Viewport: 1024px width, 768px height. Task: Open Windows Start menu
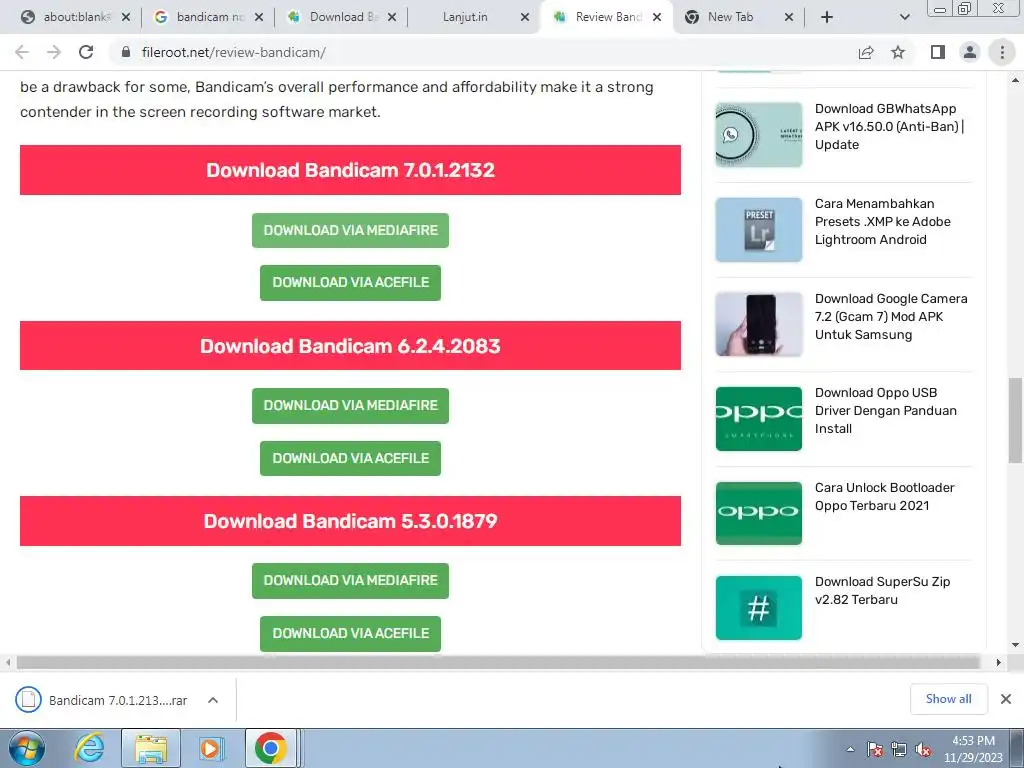26,748
